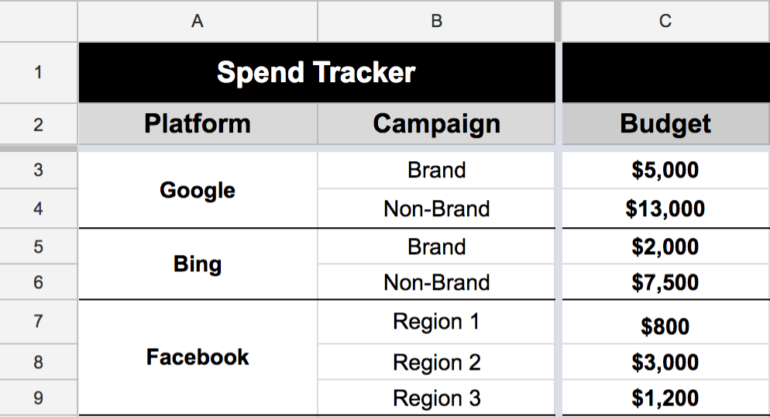Click the $5,000 budget cell
Screen dimensions: 770x417
click(665, 170)
